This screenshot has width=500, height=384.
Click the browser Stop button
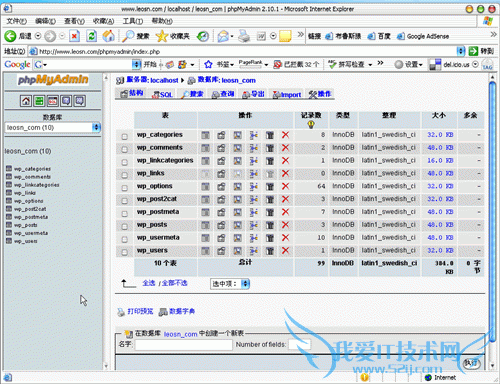(74, 36)
